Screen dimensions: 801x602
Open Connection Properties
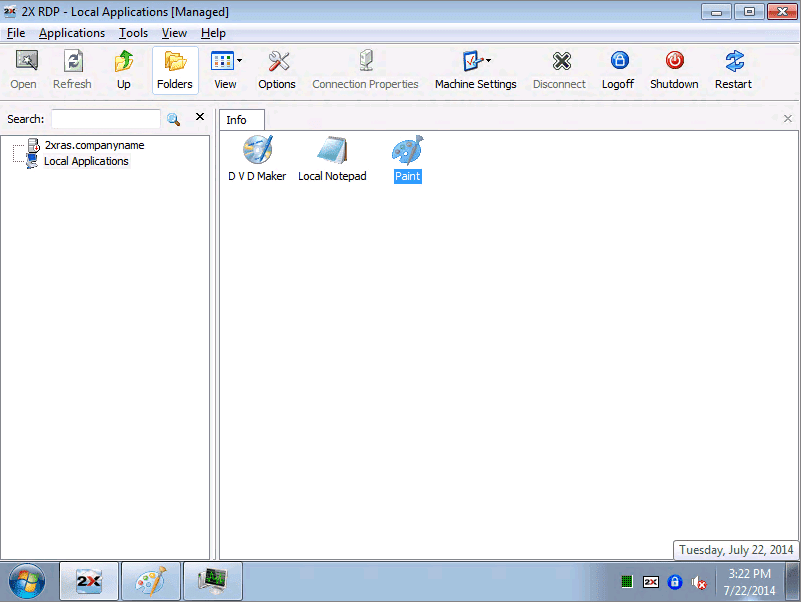click(x=365, y=70)
